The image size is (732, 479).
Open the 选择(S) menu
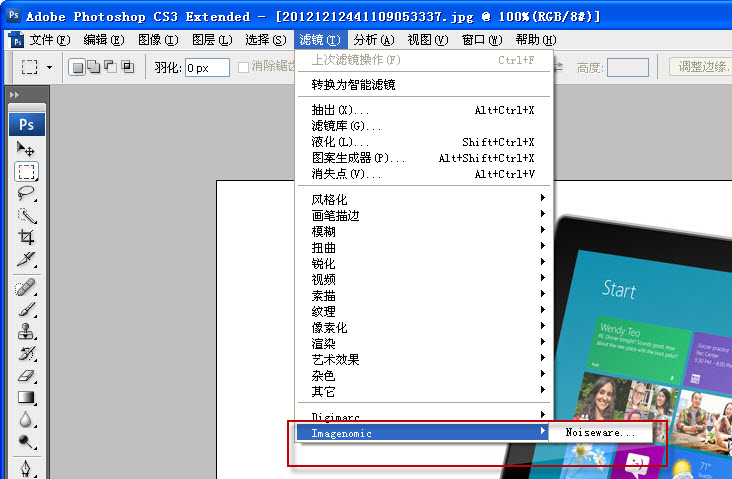tap(266, 40)
